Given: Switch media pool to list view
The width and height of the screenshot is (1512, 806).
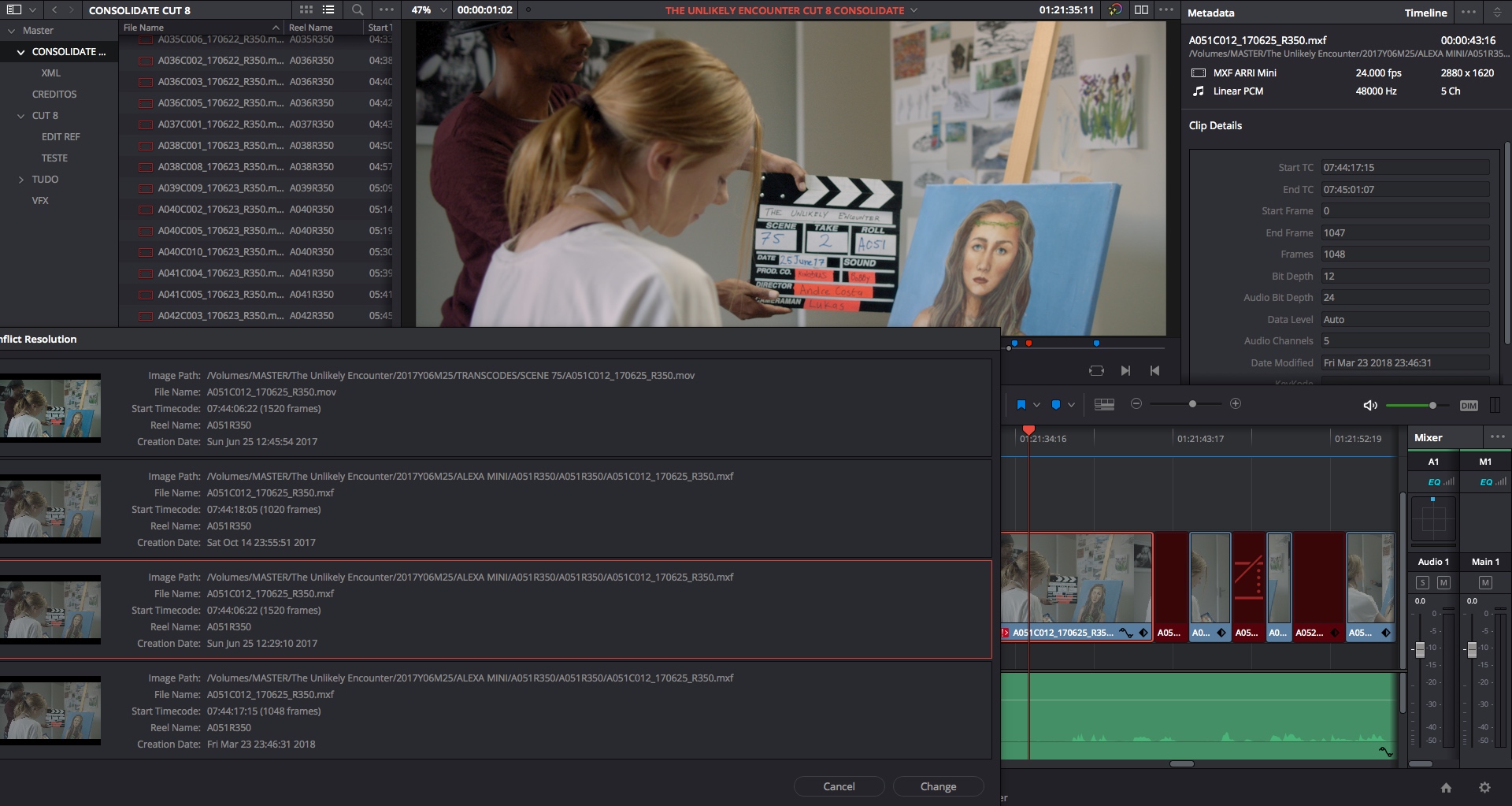Looking at the screenshot, I should click(328, 10).
